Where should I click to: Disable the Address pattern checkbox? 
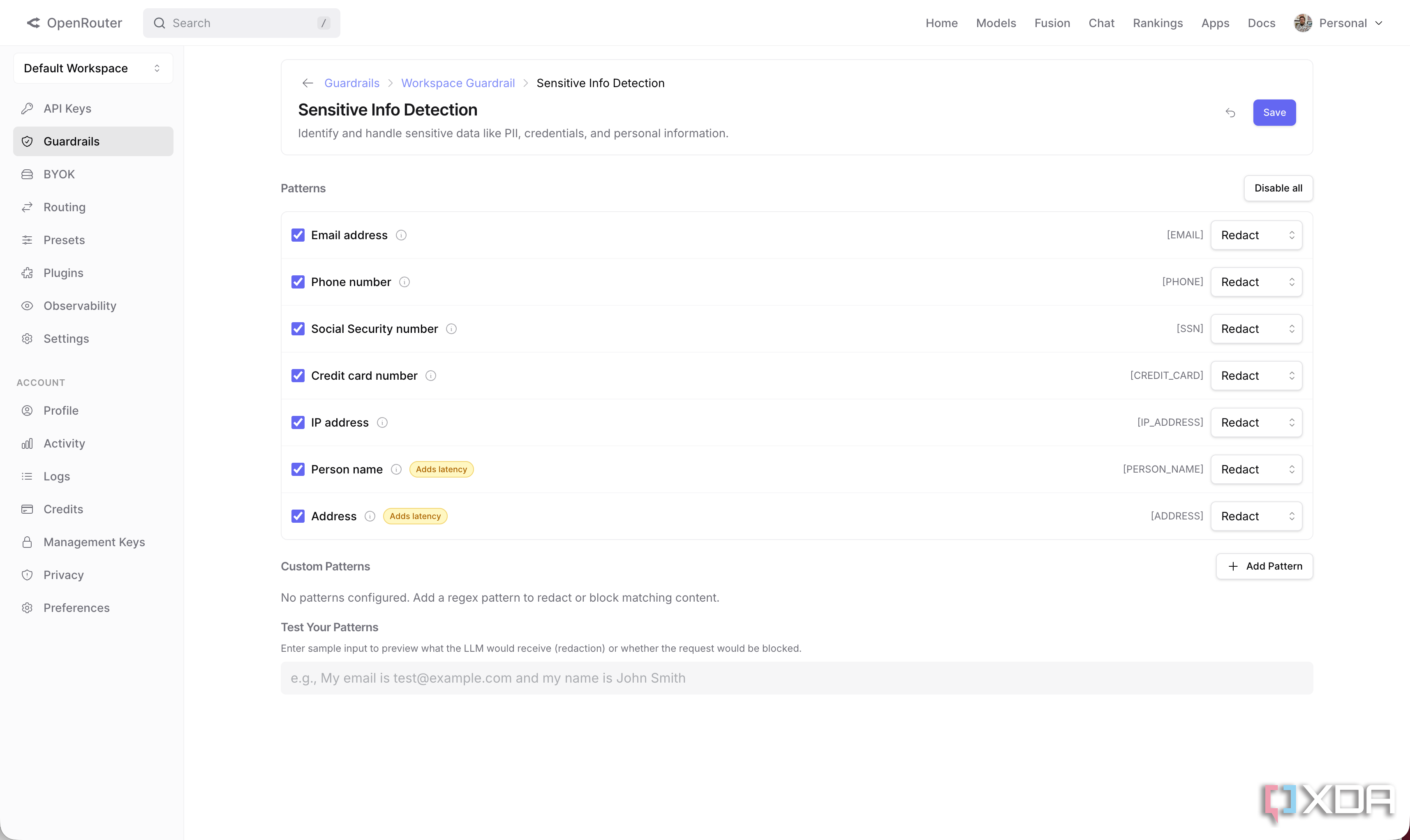tap(298, 516)
